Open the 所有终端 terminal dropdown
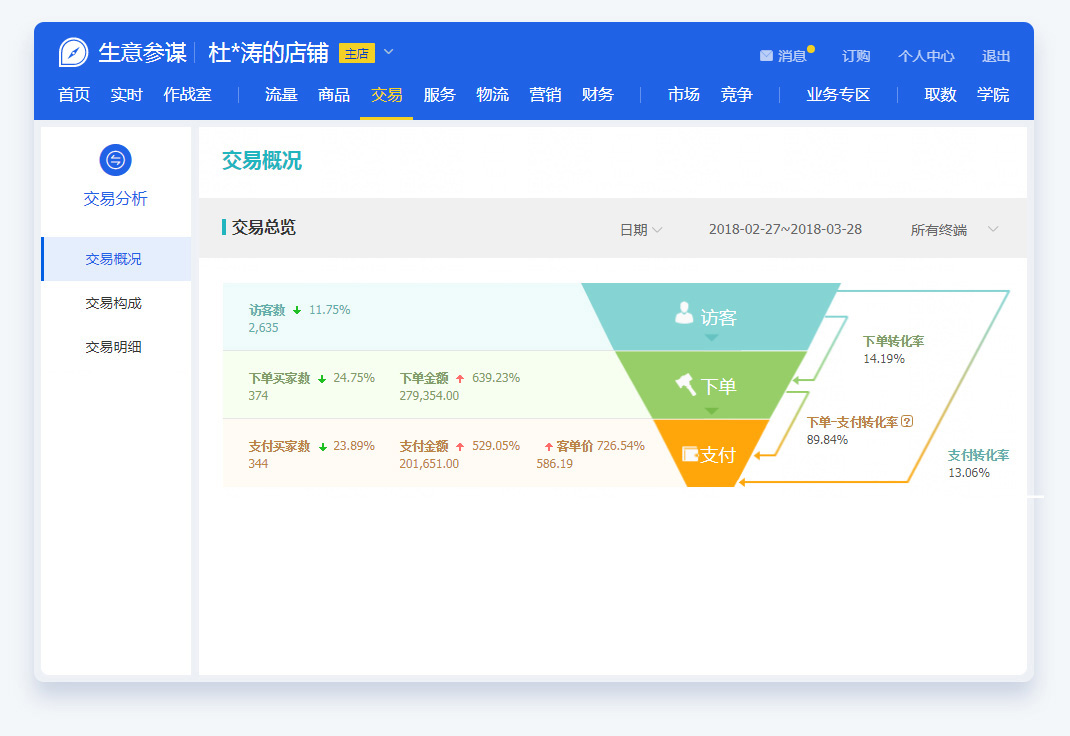 pos(953,230)
